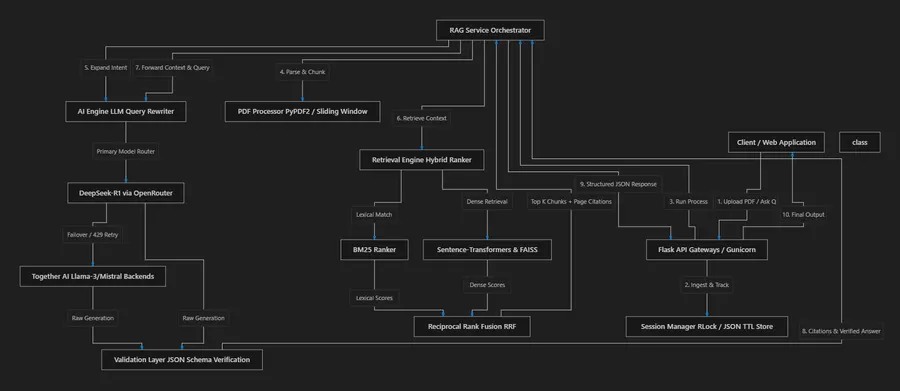This screenshot has height=391, width=900.
Task: Select the '6. Retrieve Context' label
Action: click(422, 118)
